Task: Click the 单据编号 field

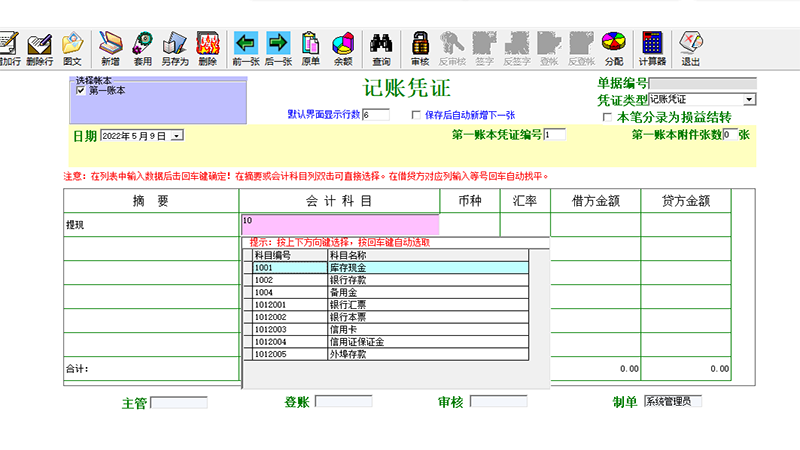Action: [x=702, y=84]
